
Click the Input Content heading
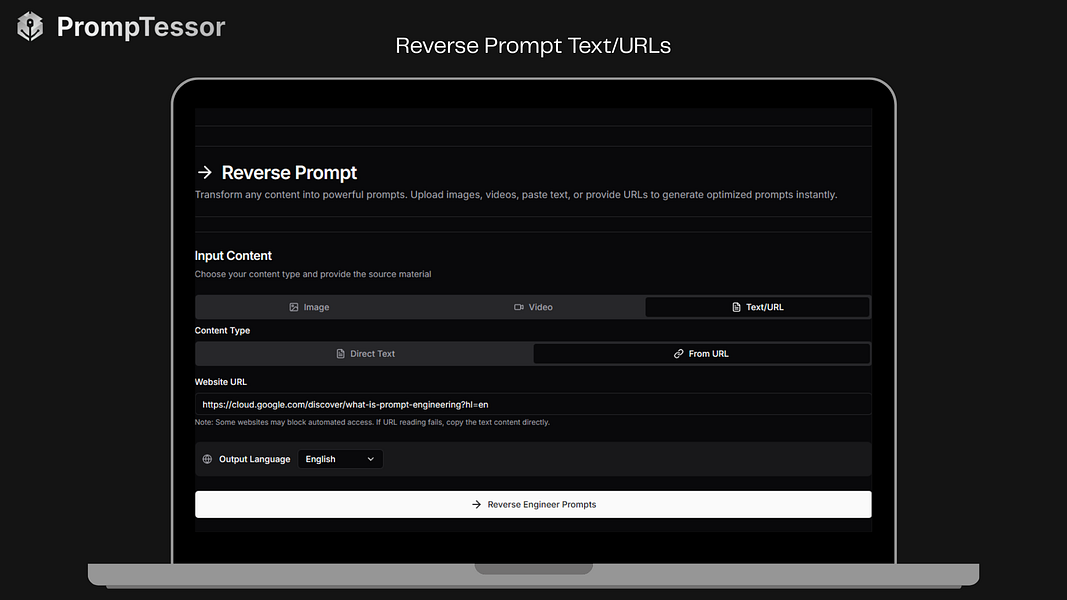coord(233,256)
